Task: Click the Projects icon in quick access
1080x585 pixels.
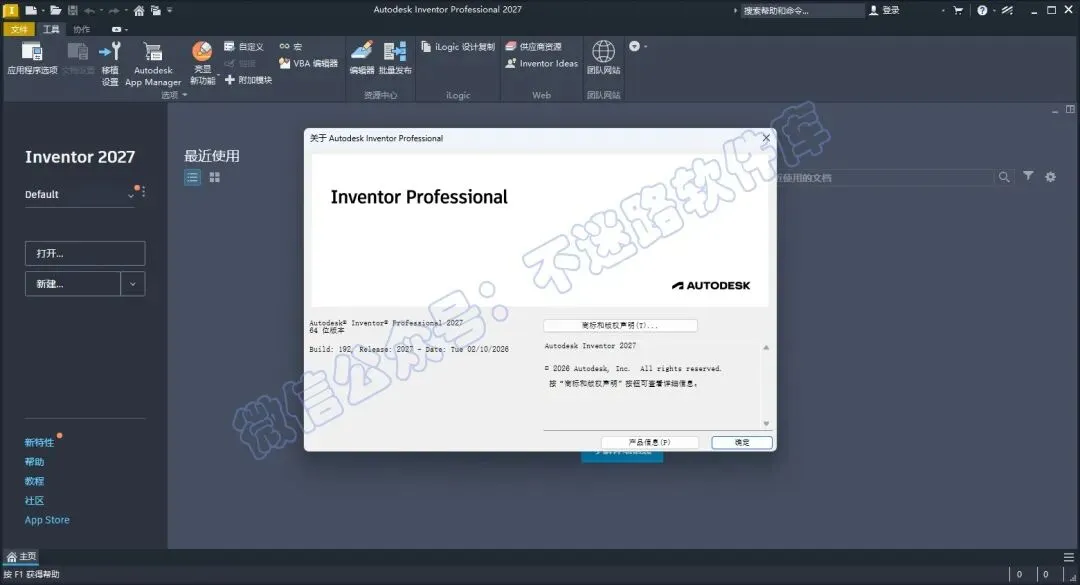Action: pyautogui.click(x=156, y=10)
